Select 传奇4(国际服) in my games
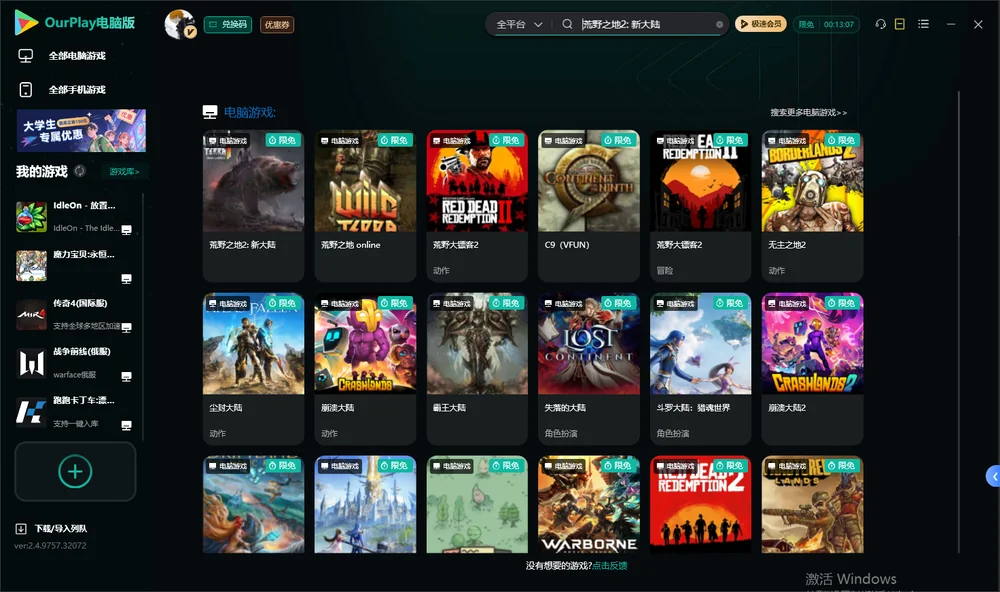1000x592 pixels. 75,314
